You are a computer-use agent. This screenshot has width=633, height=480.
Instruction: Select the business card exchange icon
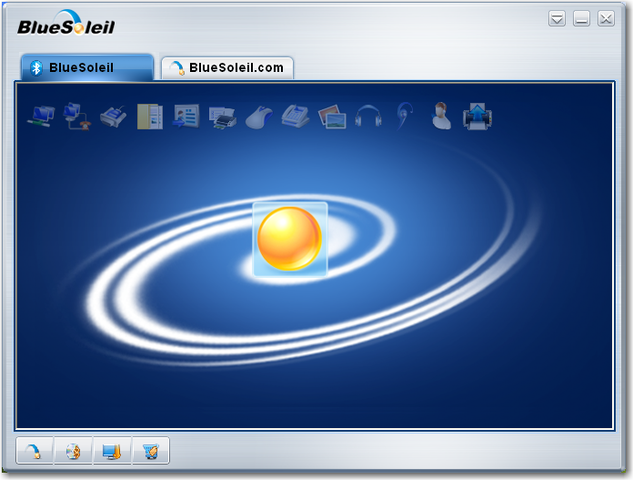click(x=186, y=116)
